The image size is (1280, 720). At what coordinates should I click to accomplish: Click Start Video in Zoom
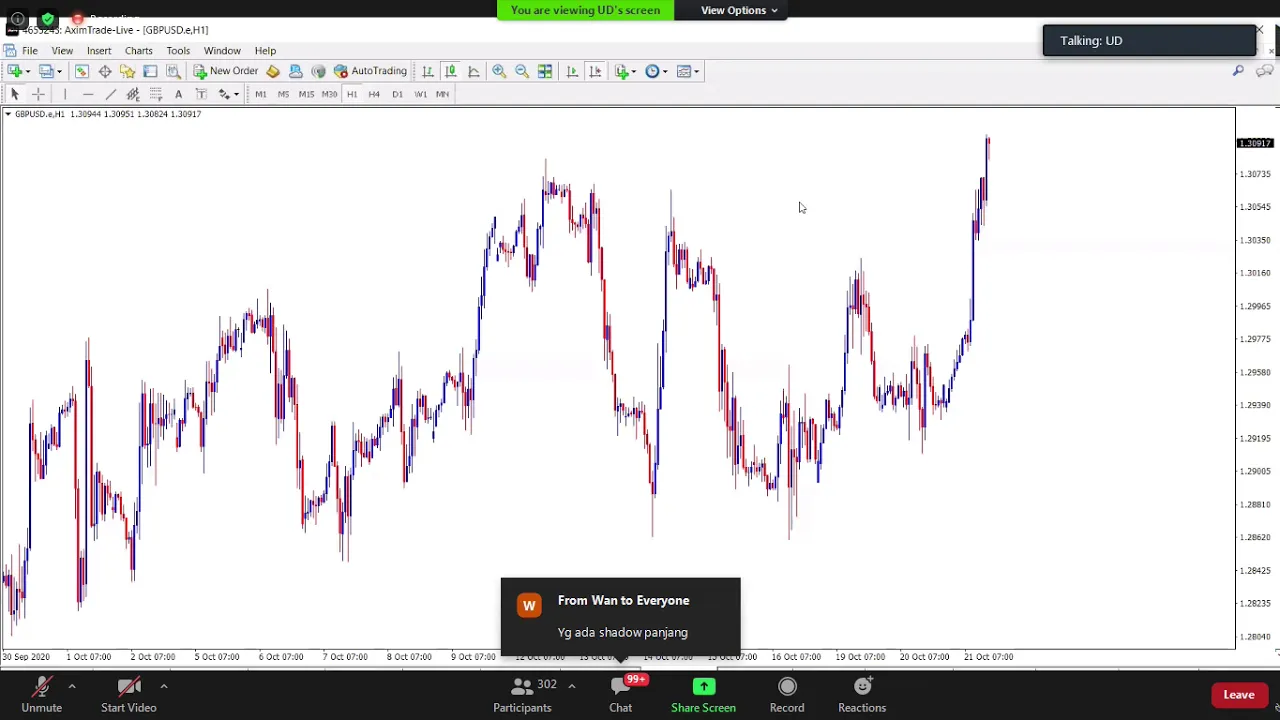click(x=129, y=694)
